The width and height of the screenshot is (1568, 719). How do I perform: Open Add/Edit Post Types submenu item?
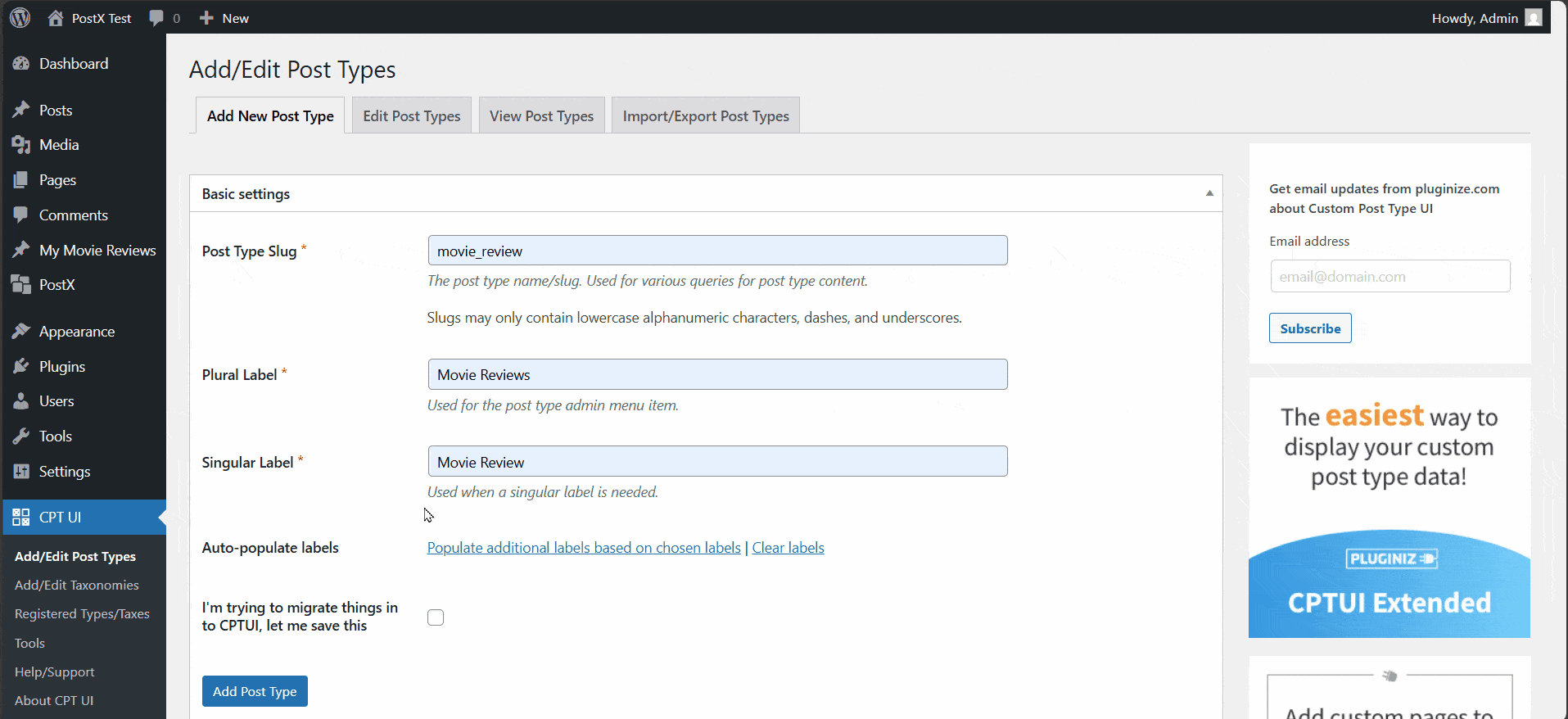pyautogui.click(x=75, y=557)
